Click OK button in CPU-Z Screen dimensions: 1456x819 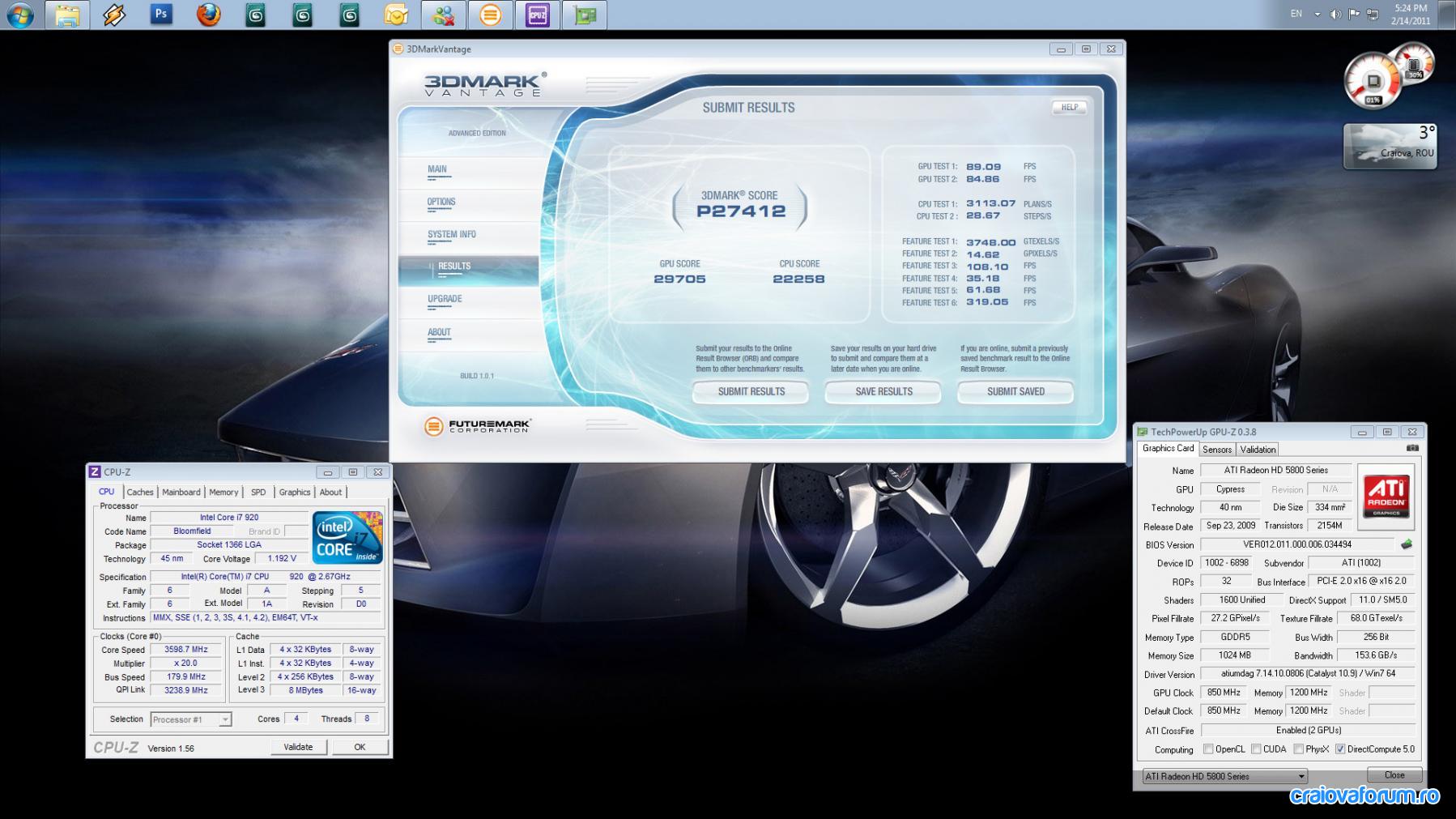[x=360, y=747]
